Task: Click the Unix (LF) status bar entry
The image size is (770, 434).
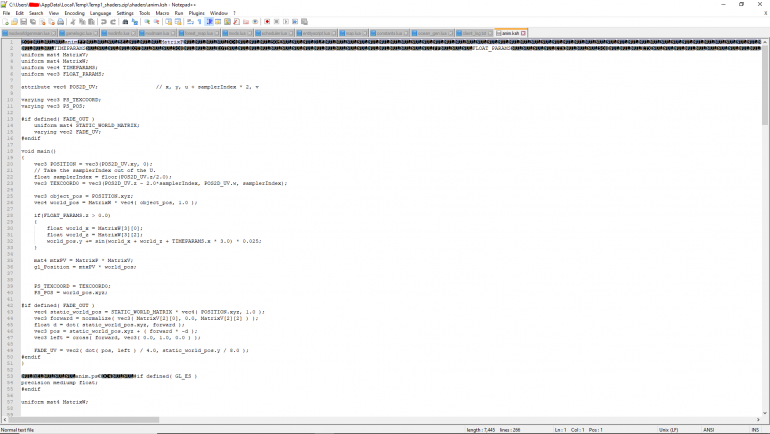Action: click(668, 430)
